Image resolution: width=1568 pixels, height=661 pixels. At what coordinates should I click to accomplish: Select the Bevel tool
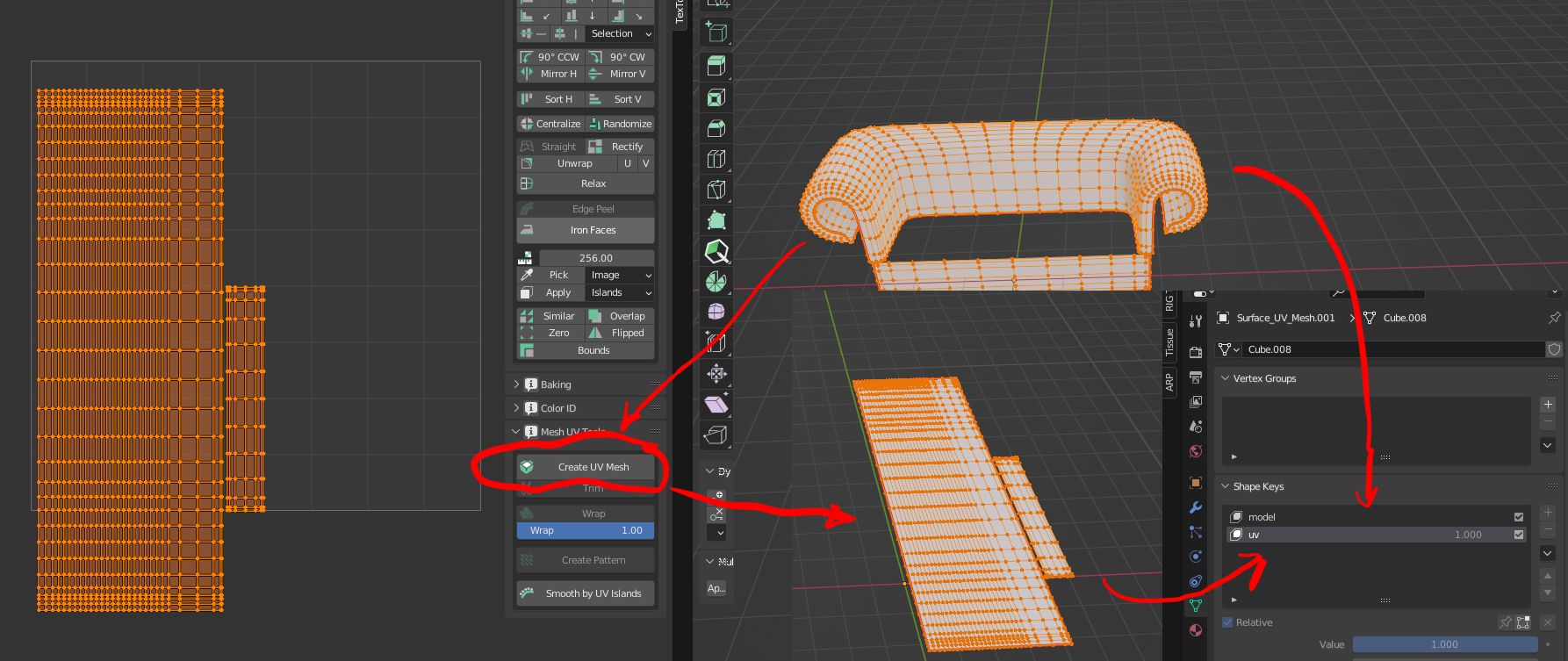click(x=716, y=128)
